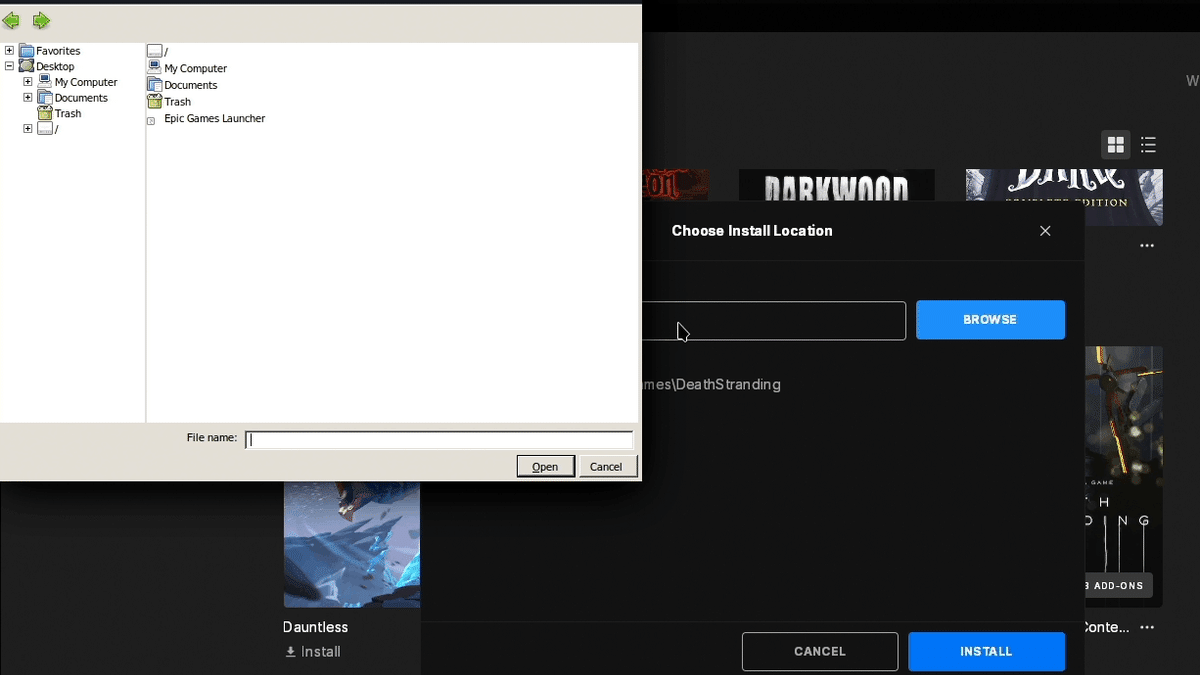This screenshot has width=1200, height=675.
Task: Select My Computer in the file list
Action: (196, 68)
